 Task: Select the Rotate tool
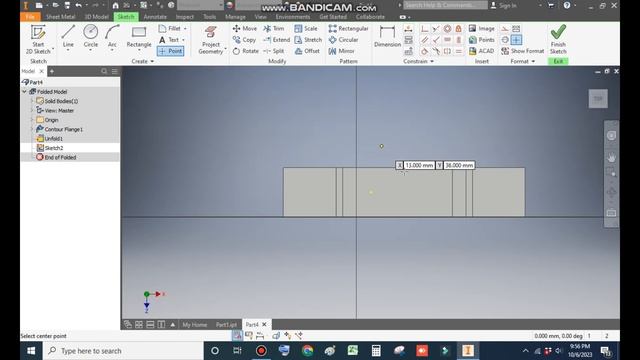point(245,51)
